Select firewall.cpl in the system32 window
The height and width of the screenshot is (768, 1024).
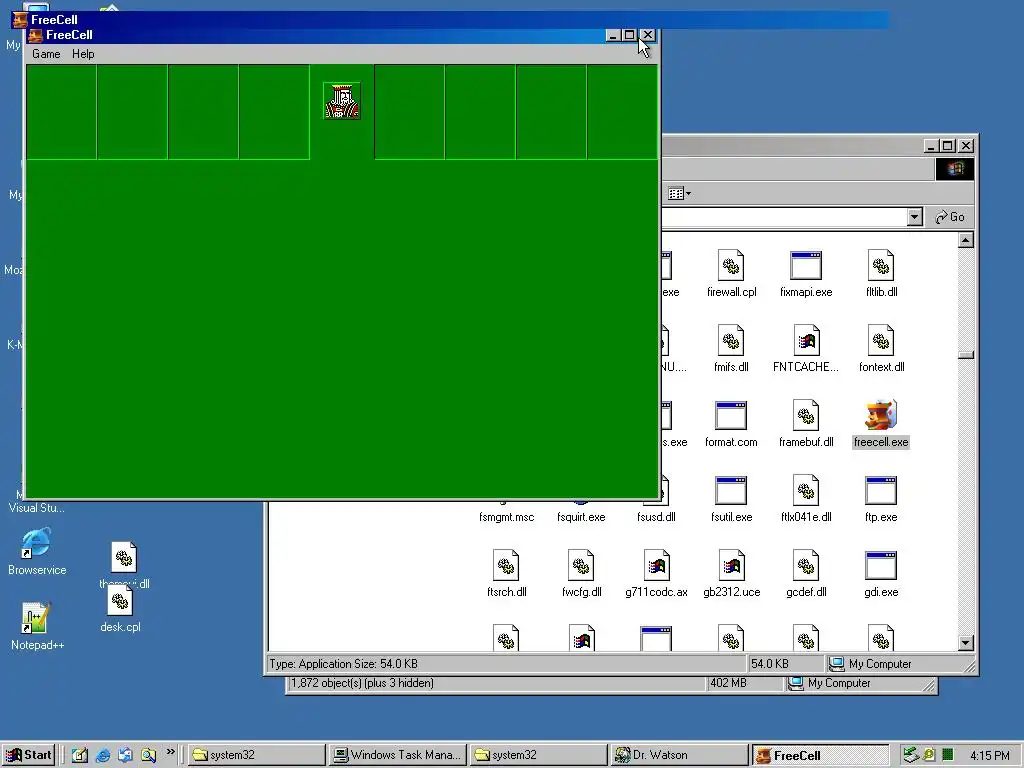pyautogui.click(x=731, y=274)
